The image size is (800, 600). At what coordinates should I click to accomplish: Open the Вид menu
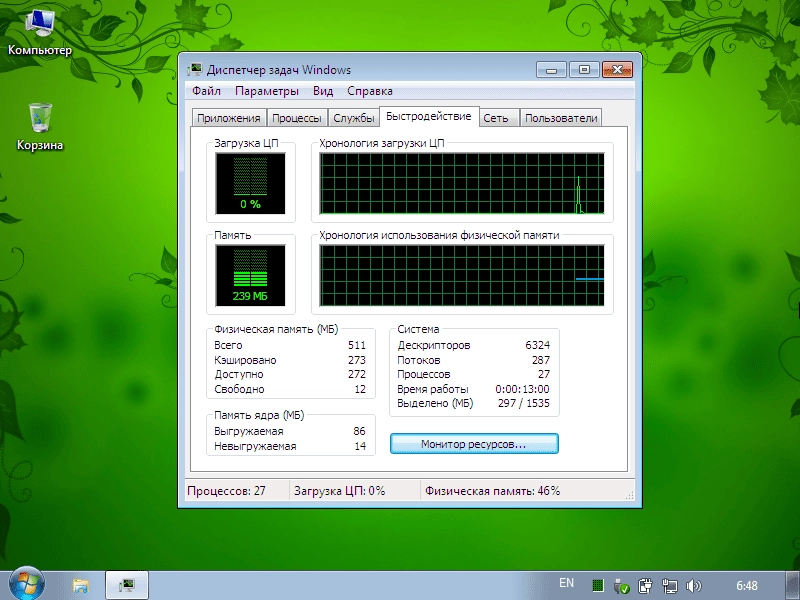click(x=323, y=91)
